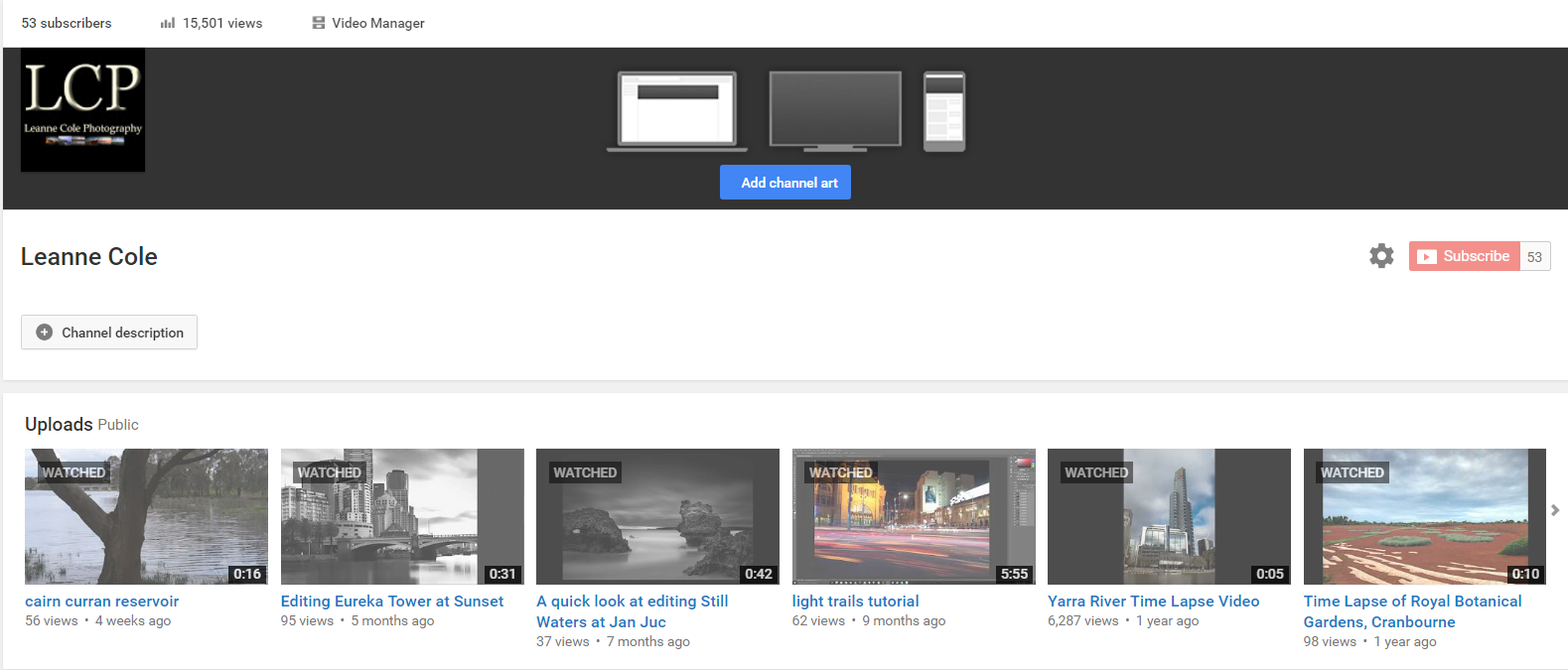Expand the Channel description section

[122, 333]
